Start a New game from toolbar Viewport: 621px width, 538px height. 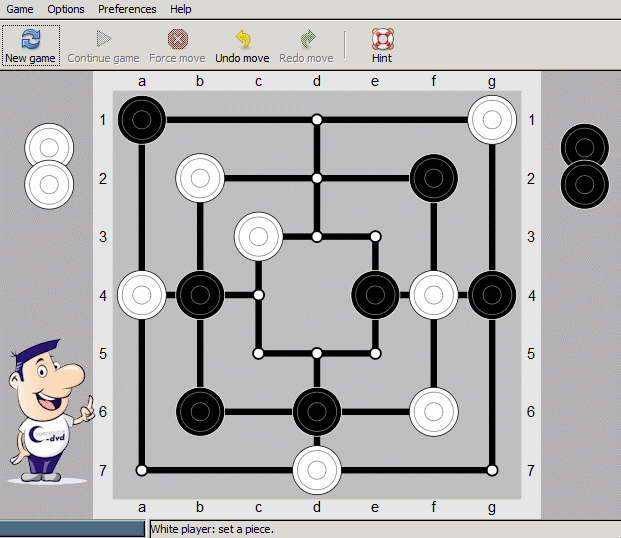point(30,45)
